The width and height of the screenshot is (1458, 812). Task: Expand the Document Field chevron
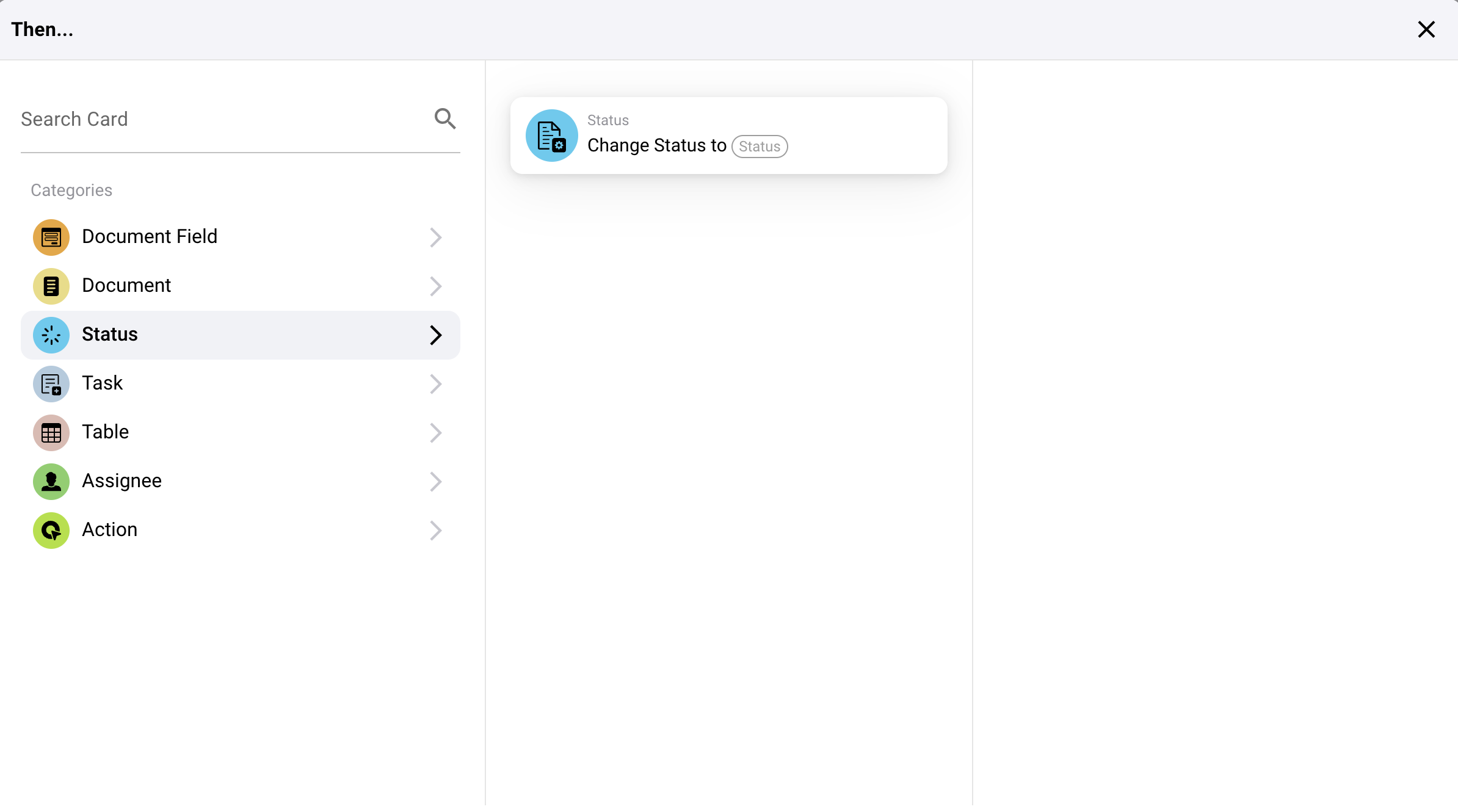pos(435,237)
